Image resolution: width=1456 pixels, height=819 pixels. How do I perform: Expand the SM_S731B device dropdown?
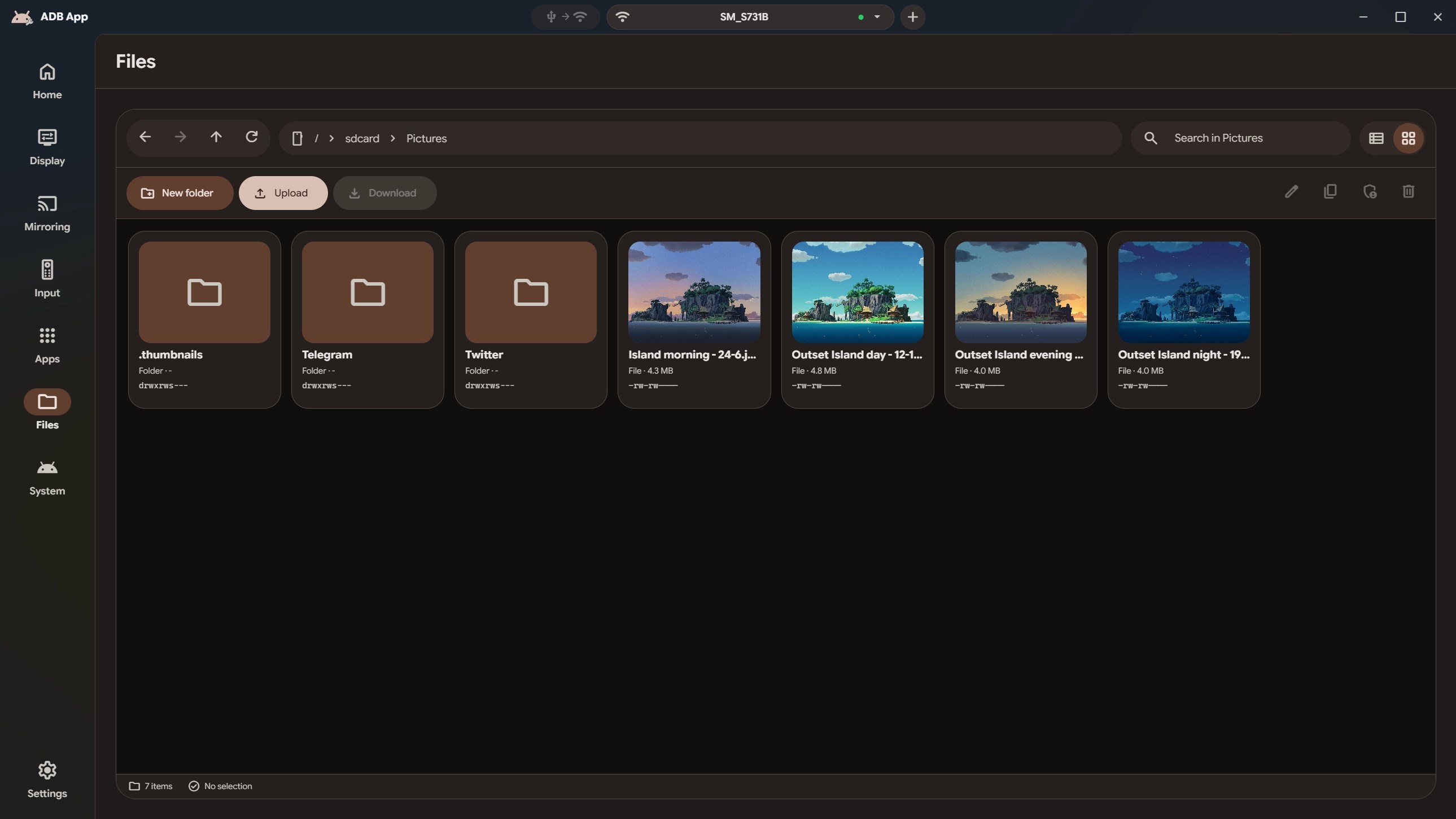click(877, 17)
